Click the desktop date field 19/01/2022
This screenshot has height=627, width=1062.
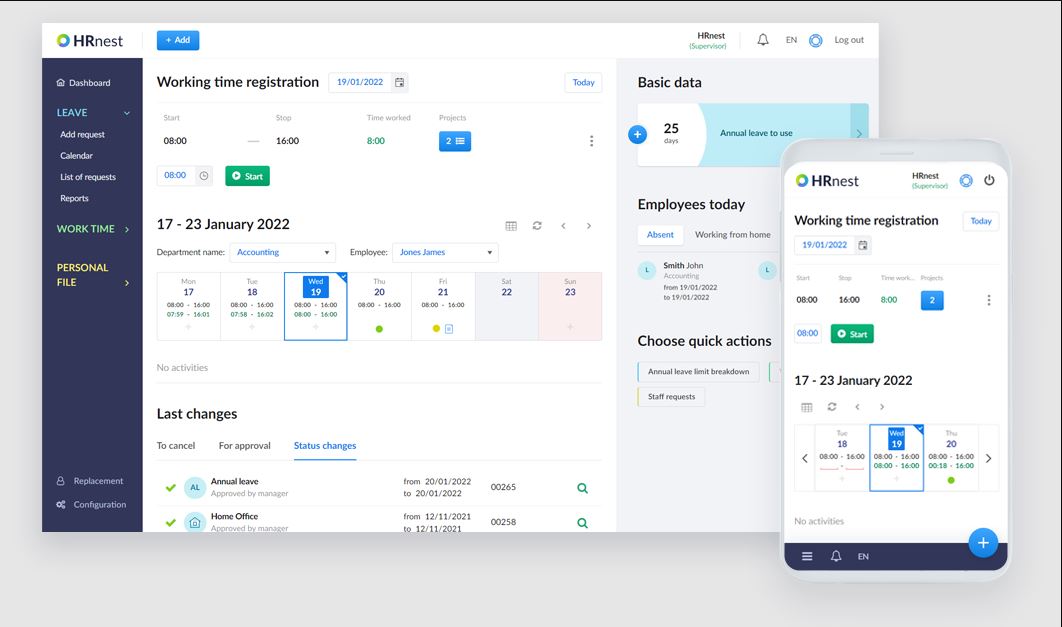(x=360, y=82)
